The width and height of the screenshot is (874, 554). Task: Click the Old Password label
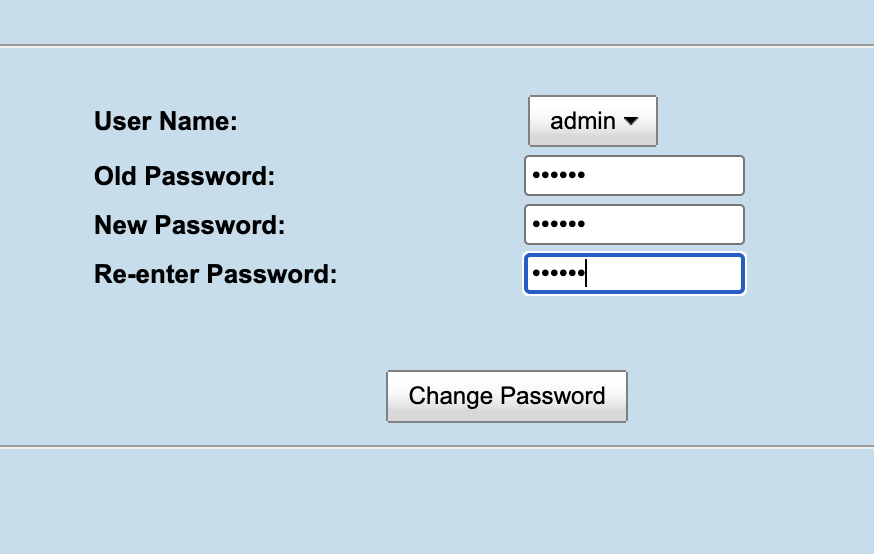point(184,177)
